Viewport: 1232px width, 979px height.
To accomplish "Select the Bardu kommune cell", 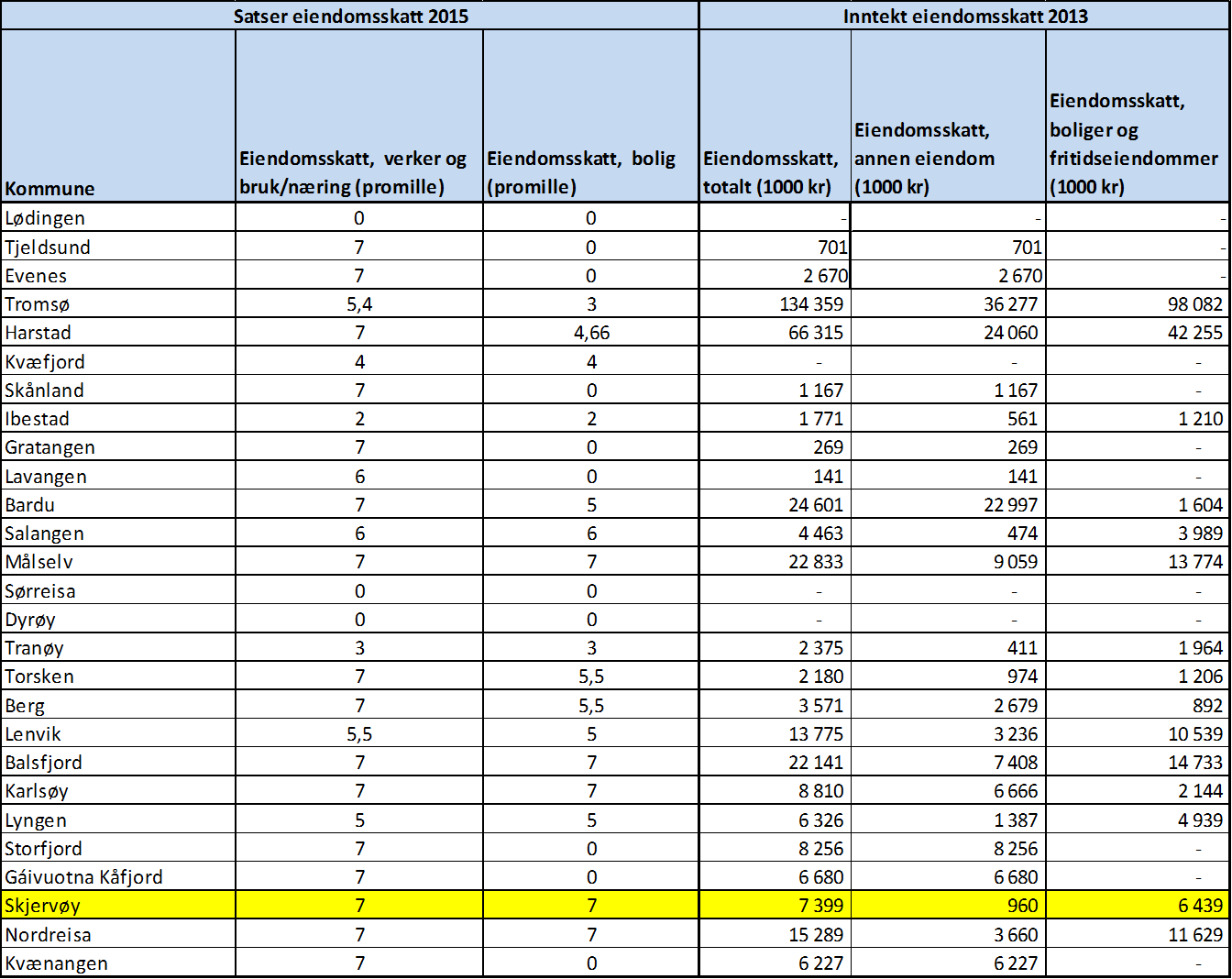I will 118,504.
